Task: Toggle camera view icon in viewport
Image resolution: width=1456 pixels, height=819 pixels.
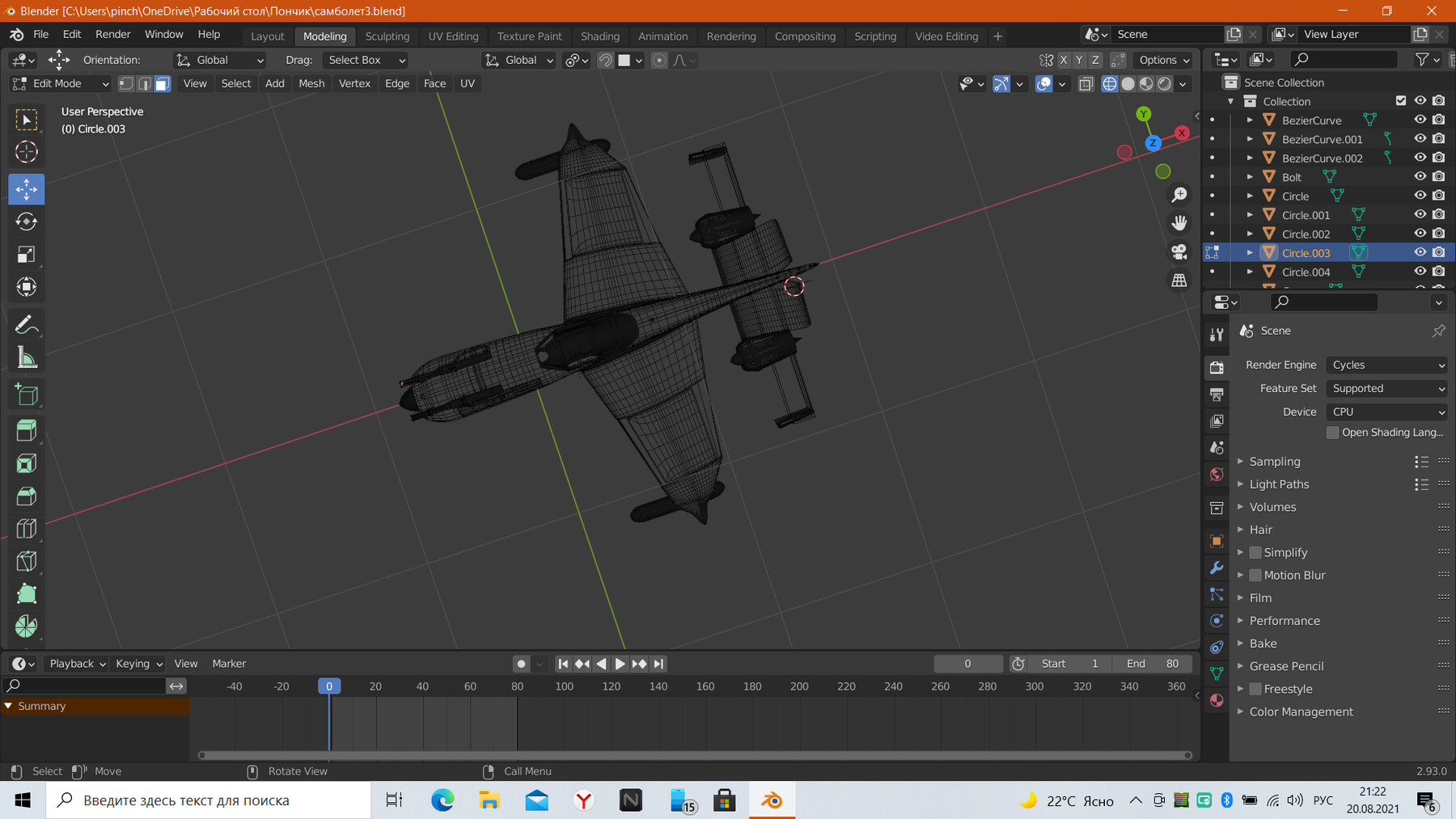Action: pos(1179,251)
